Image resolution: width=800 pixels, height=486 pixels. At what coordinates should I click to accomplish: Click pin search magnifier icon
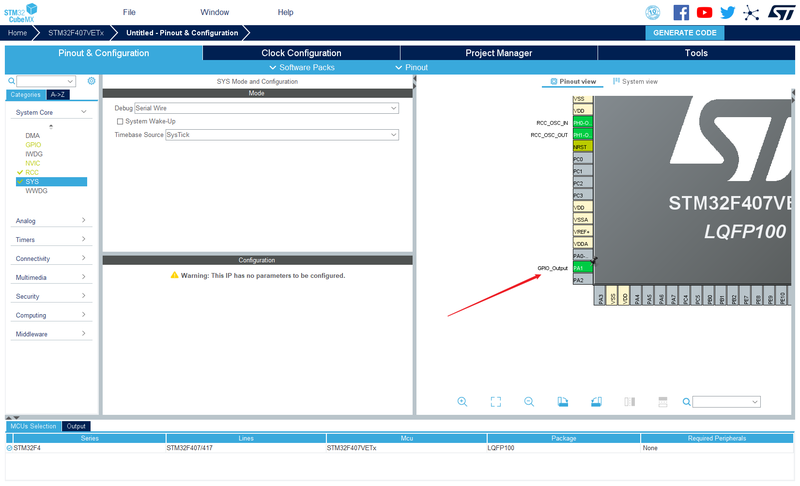(x=687, y=402)
